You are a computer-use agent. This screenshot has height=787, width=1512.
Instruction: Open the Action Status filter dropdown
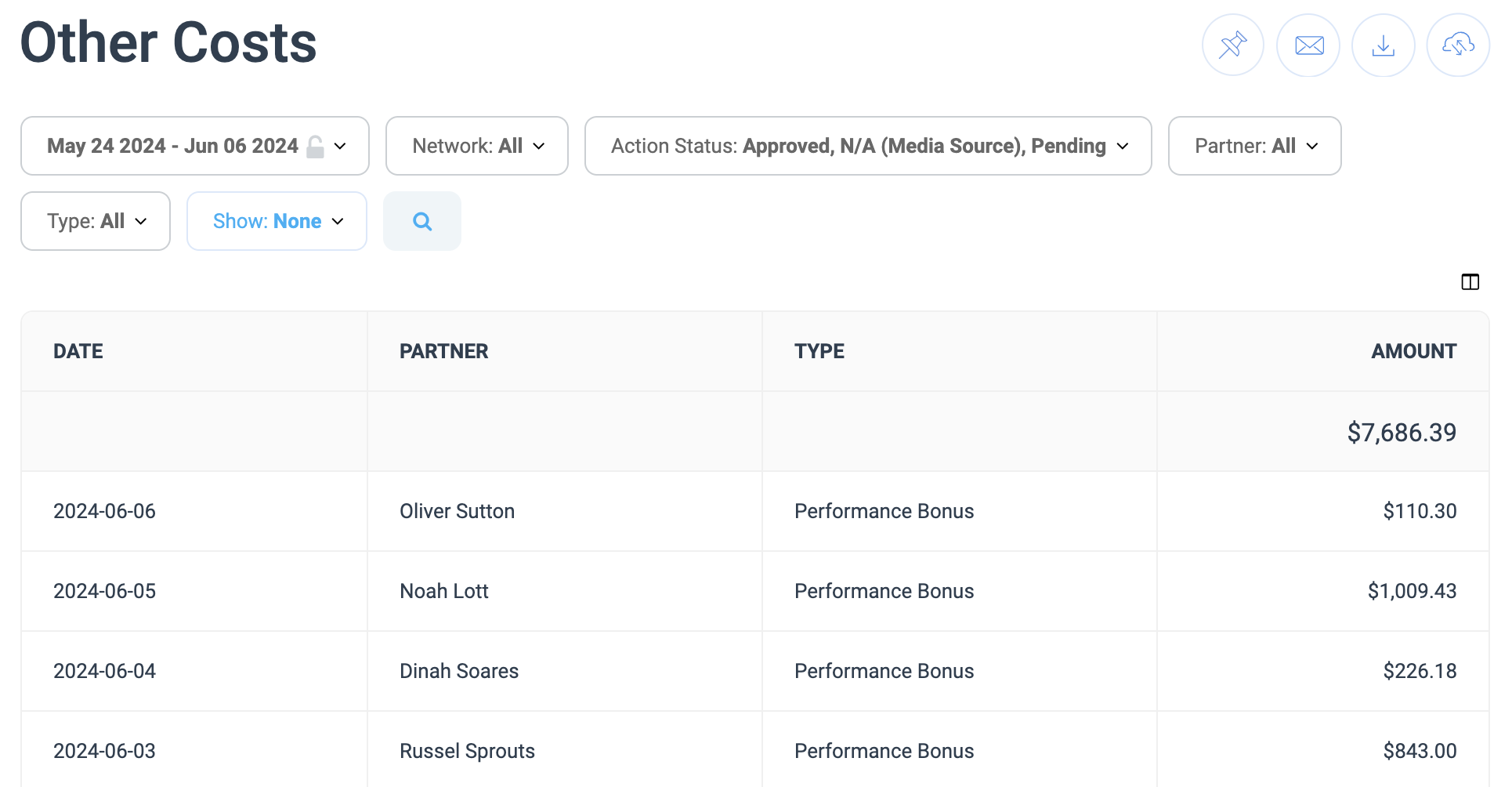point(868,146)
